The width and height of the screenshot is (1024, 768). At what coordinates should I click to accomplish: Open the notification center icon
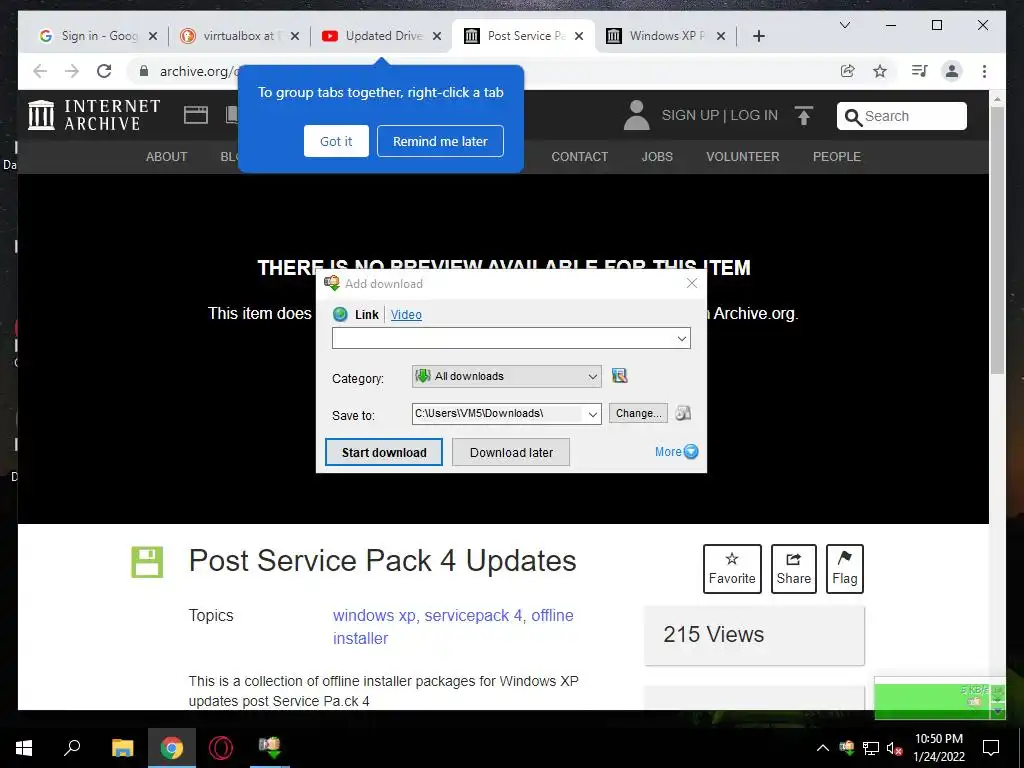pos(991,748)
